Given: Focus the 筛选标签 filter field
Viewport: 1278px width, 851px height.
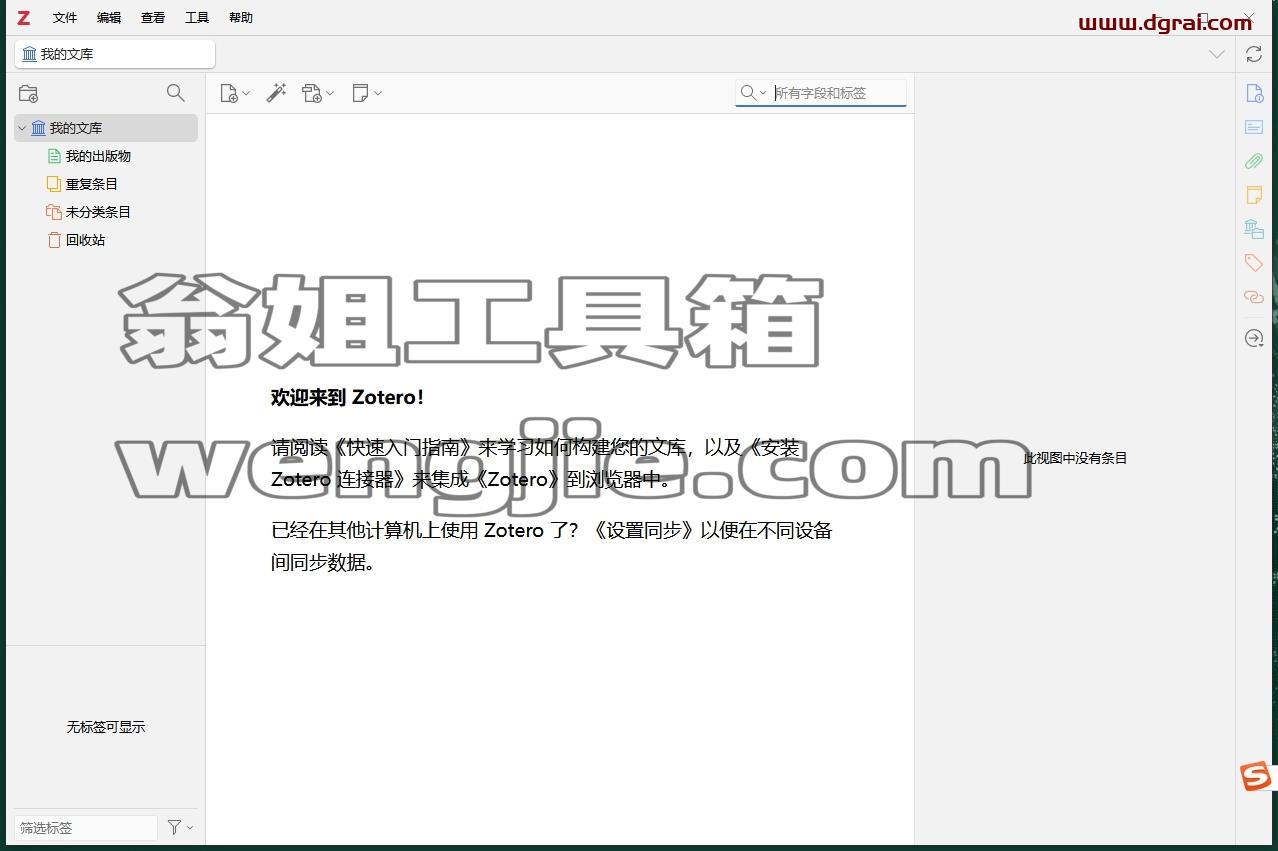Looking at the screenshot, I should [x=85, y=828].
